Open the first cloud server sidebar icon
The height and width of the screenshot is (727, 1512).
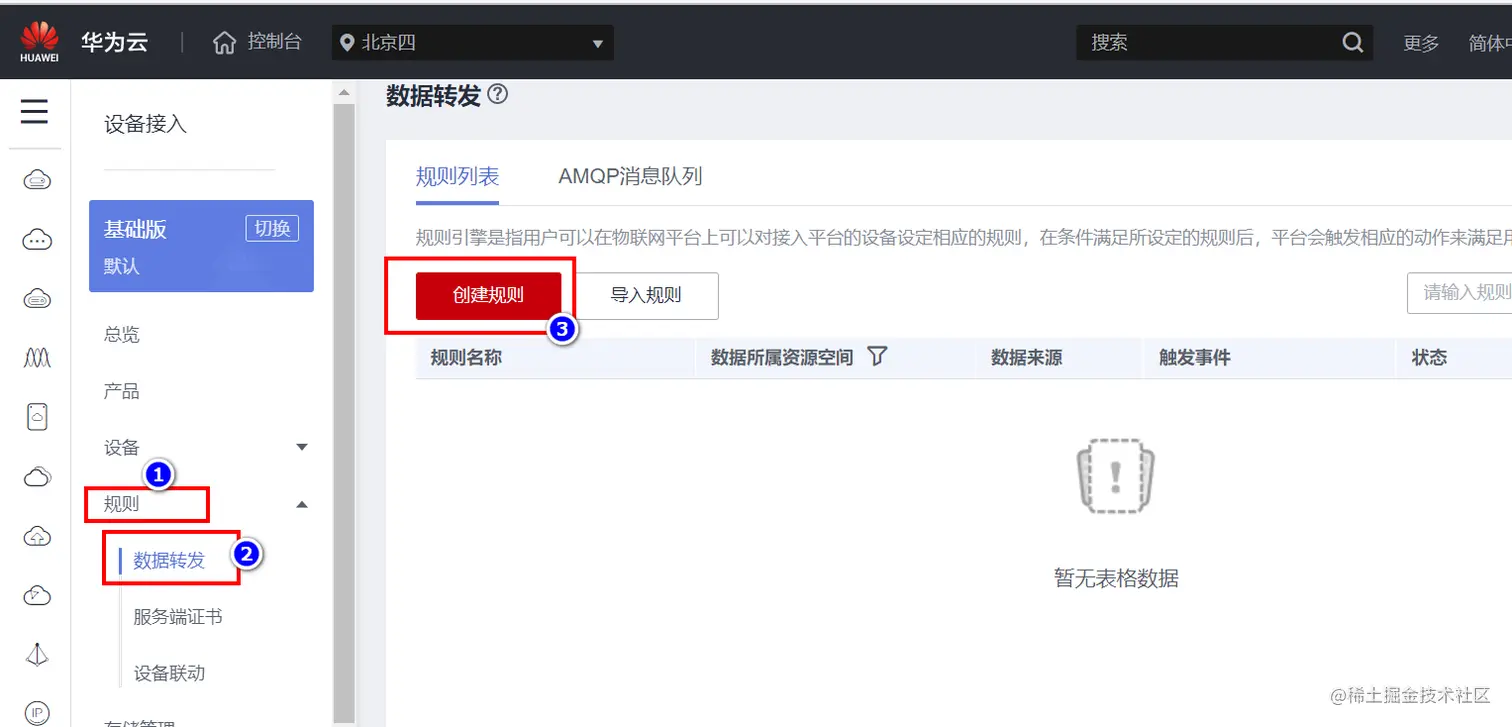[x=37, y=181]
